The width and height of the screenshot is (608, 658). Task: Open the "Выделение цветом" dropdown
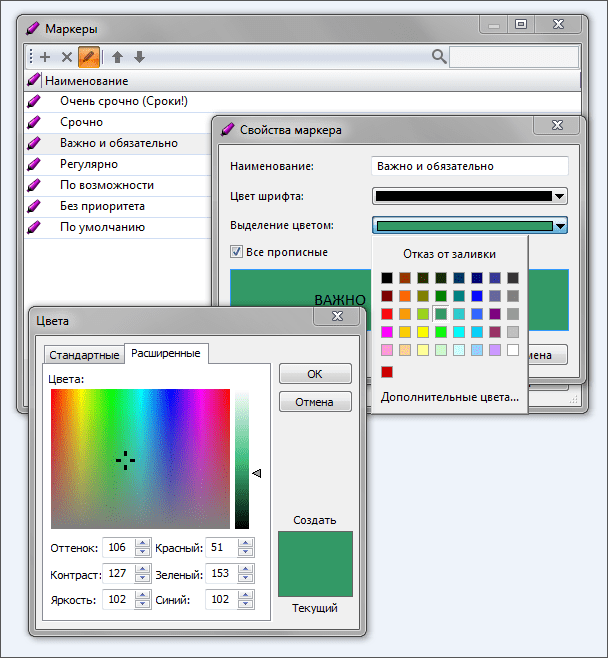pos(560,226)
